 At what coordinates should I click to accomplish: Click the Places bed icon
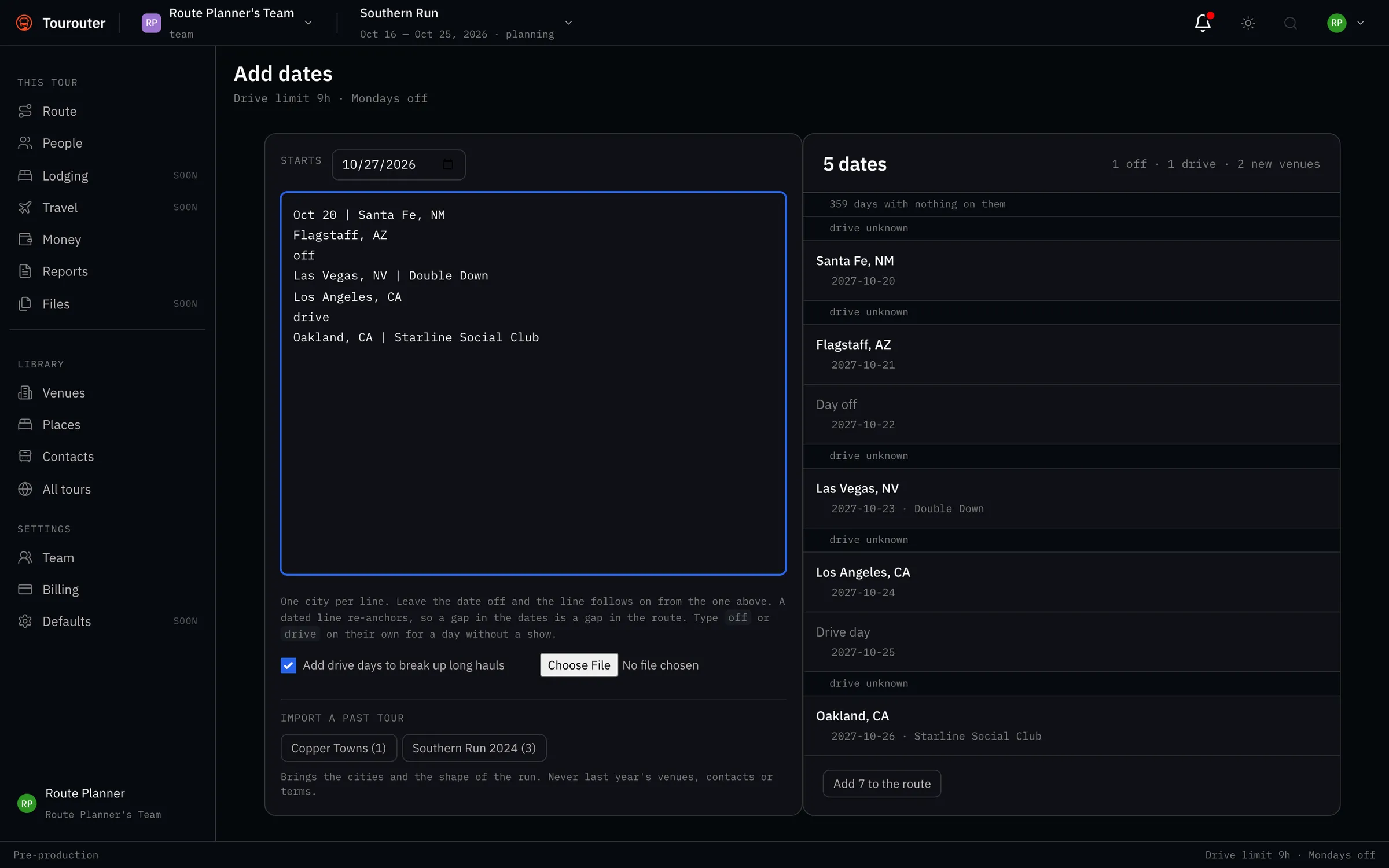click(x=25, y=425)
